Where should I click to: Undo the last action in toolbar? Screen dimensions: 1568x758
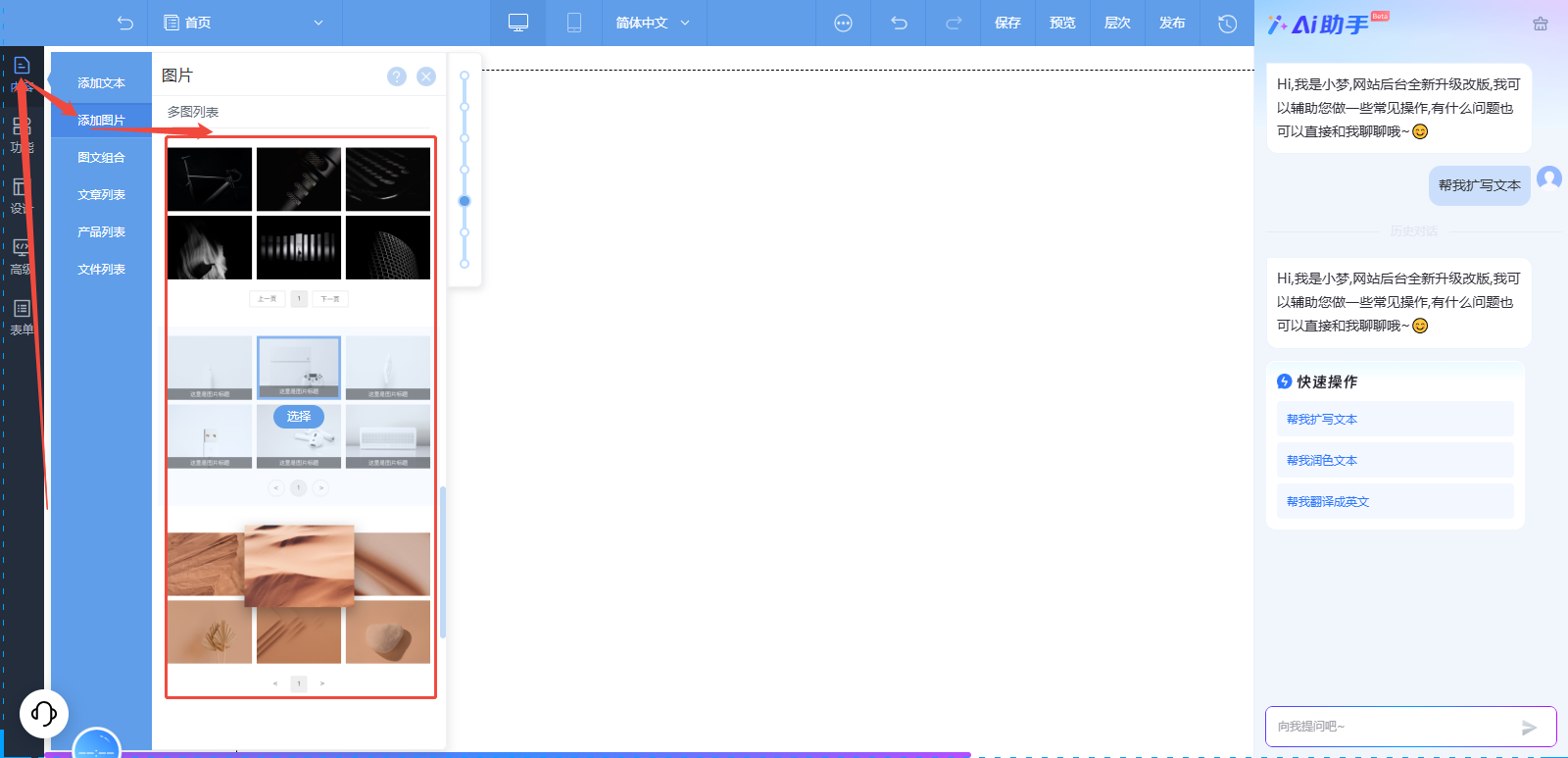tap(899, 23)
